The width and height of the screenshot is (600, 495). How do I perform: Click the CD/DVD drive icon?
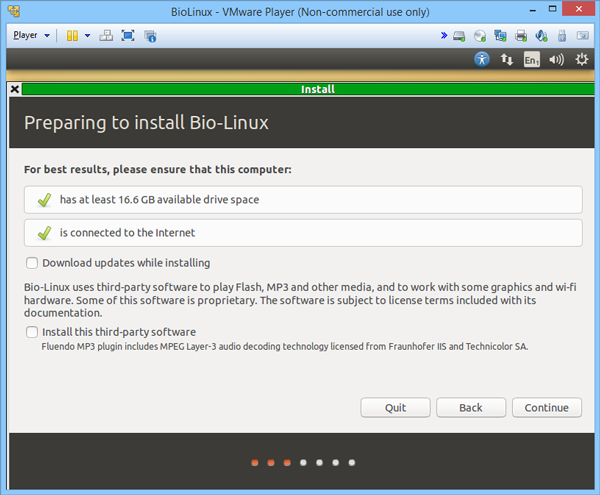[480, 36]
